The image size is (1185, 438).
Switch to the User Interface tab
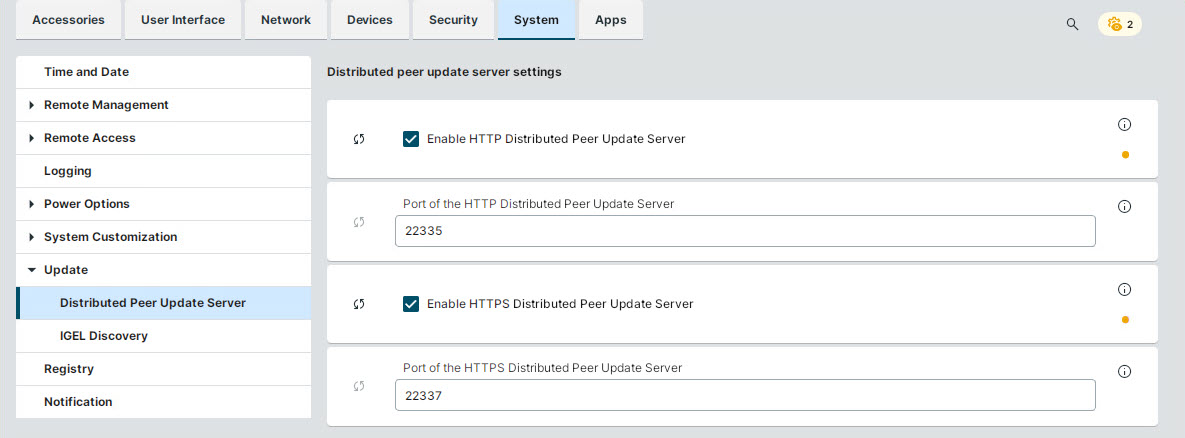point(183,20)
